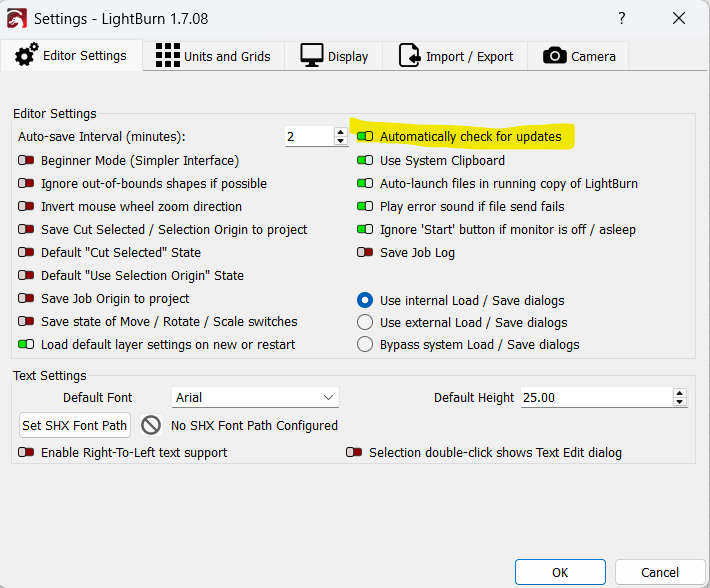Switch to Units and Grids tab

click(213, 56)
